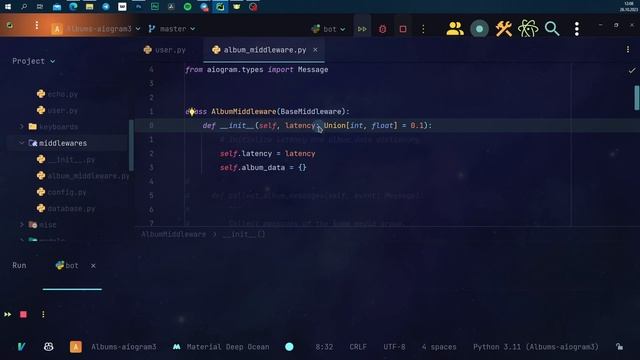This screenshot has height=360, width=640.
Task: Open Telegram from the taskbar
Action: [106, 7]
